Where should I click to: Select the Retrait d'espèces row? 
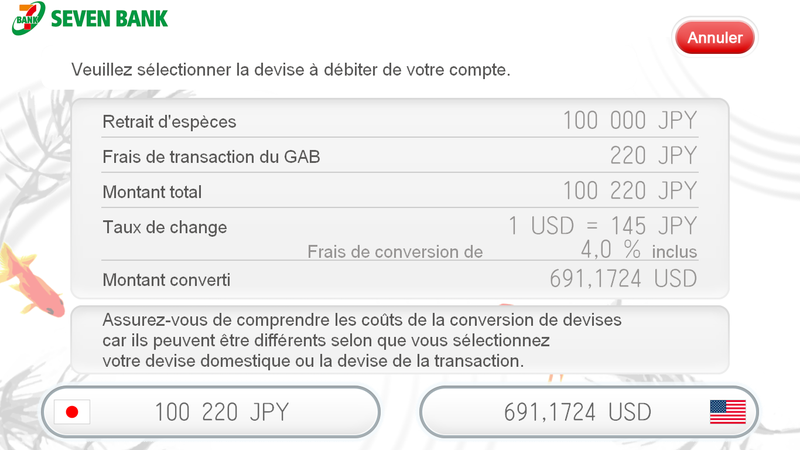(x=399, y=121)
